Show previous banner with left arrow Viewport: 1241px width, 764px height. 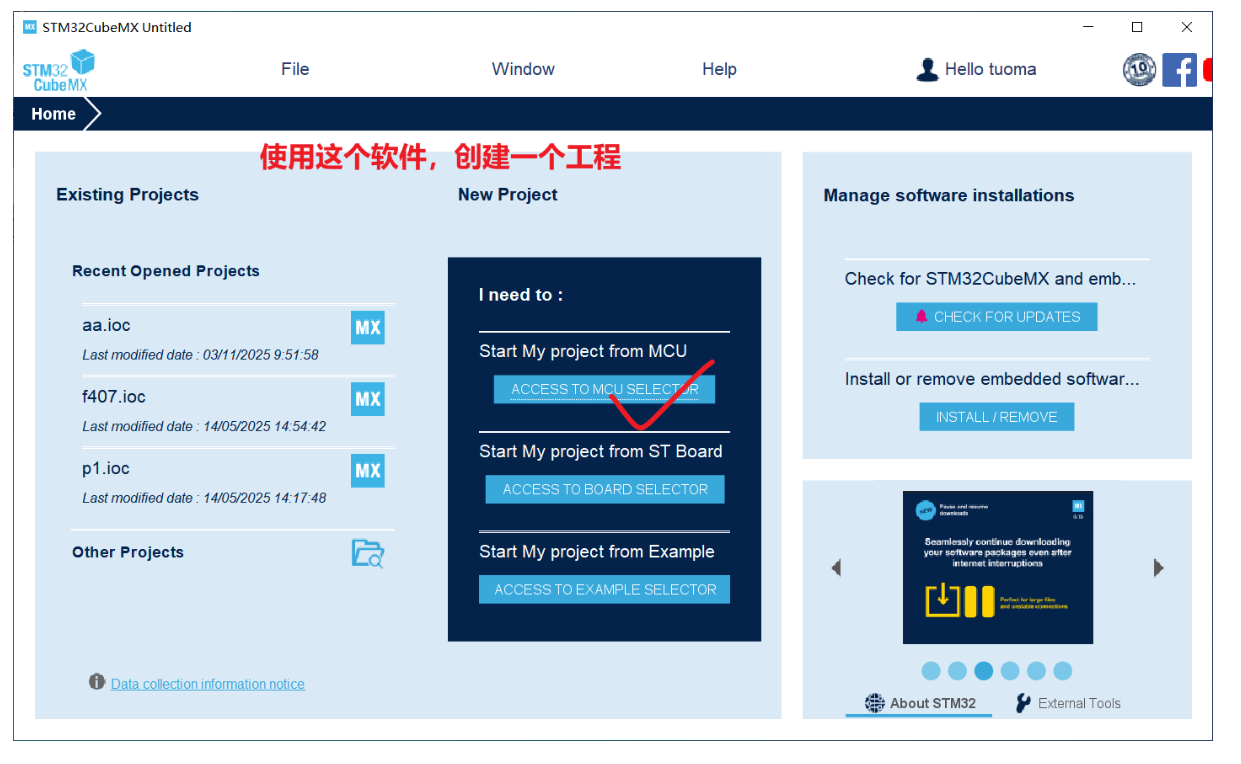(x=836, y=568)
